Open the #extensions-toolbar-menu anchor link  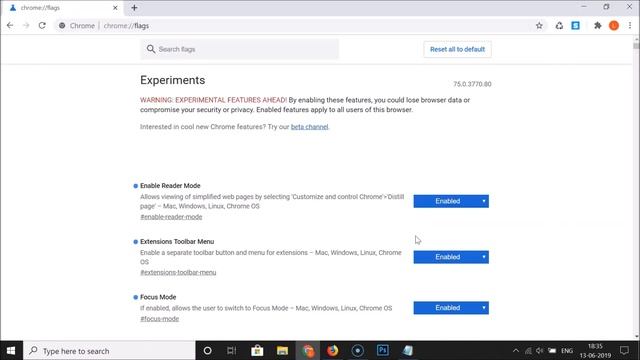178,272
